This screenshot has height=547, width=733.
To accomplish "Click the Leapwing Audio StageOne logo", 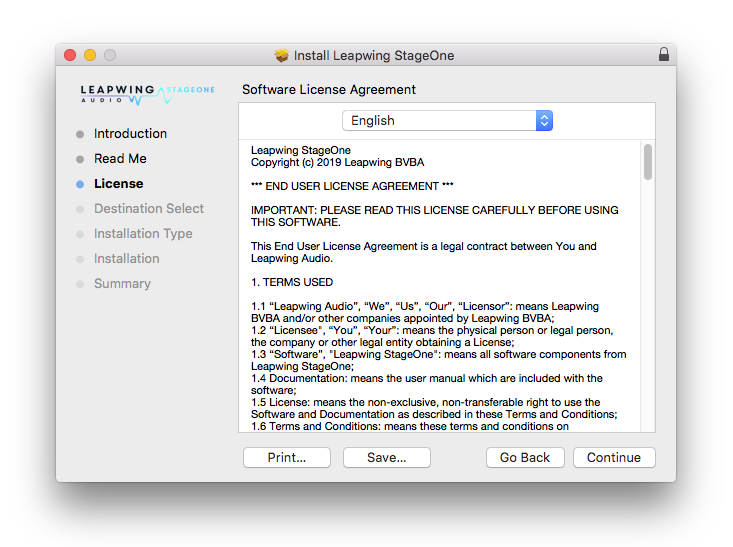I will coord(147,94).
